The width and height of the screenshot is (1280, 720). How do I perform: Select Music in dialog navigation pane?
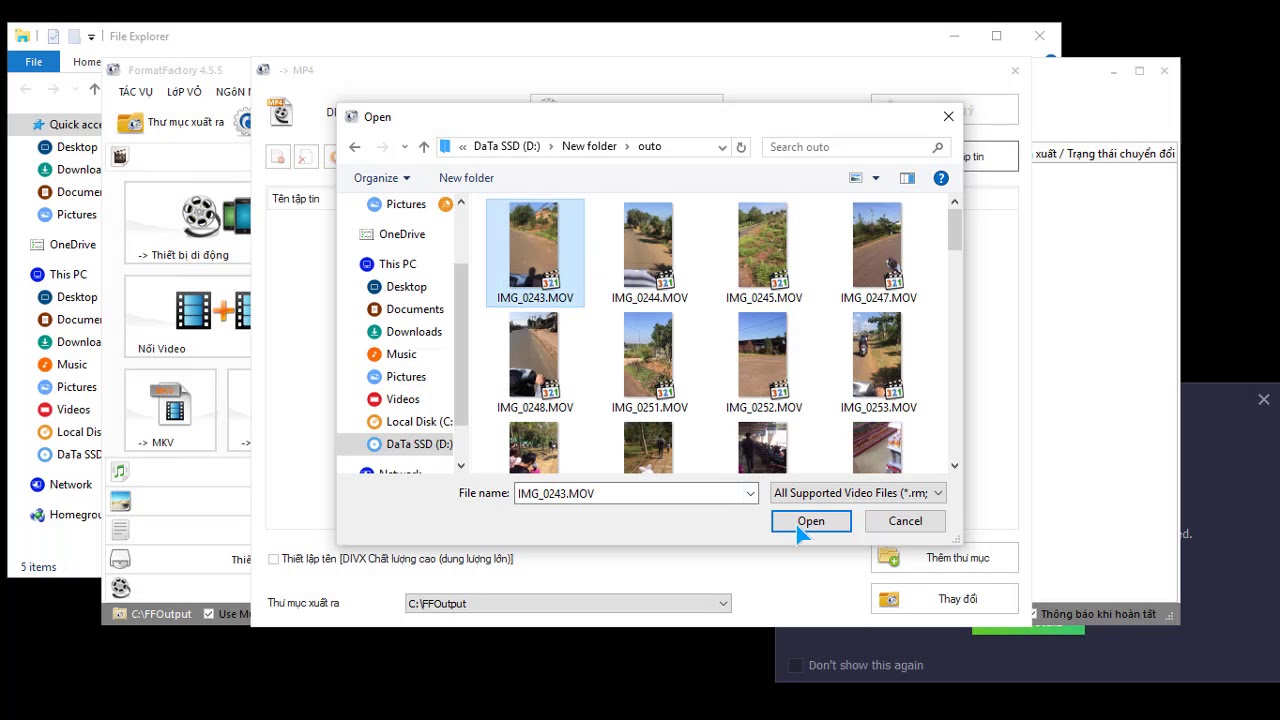tap(401, 354)
